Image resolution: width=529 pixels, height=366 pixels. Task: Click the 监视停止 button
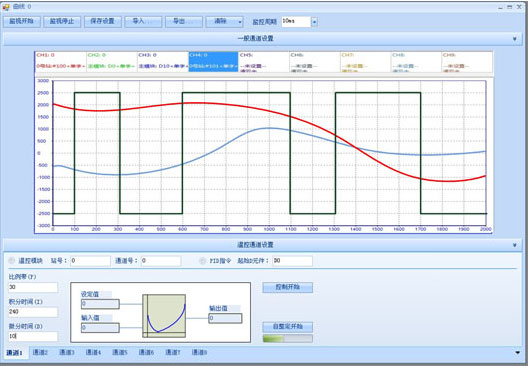coord(62,21)
